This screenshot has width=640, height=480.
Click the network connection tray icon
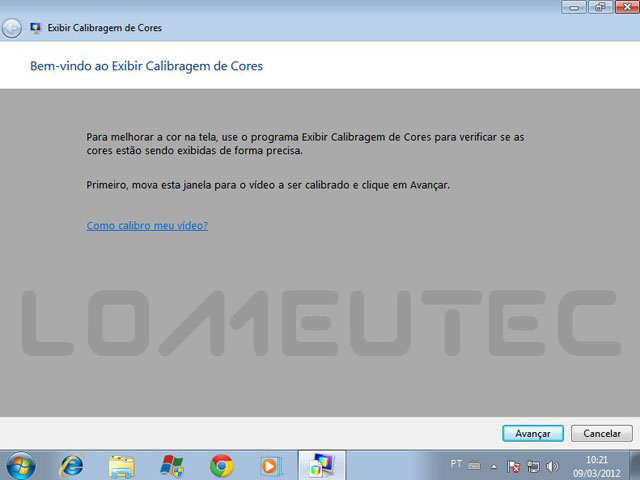tap(533, 466)
